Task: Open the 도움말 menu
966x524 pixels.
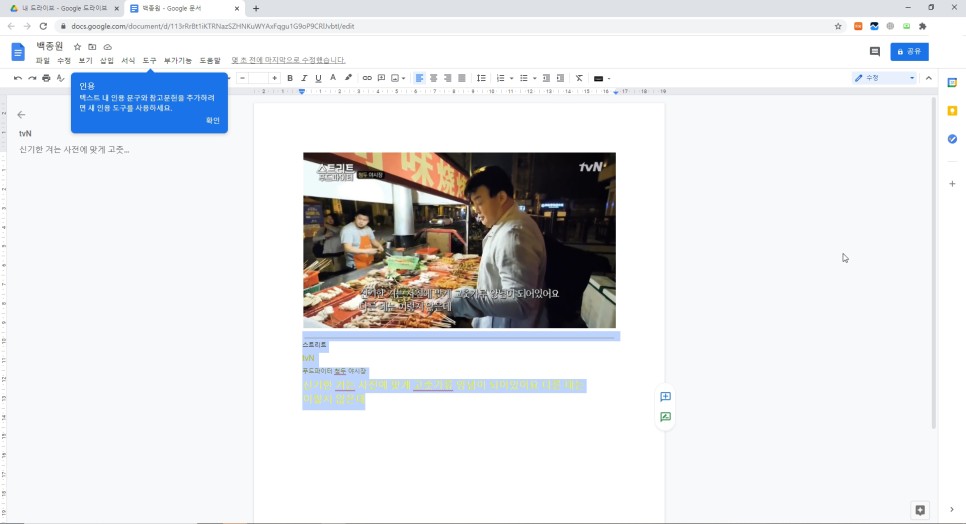Action: click(209, 60)
